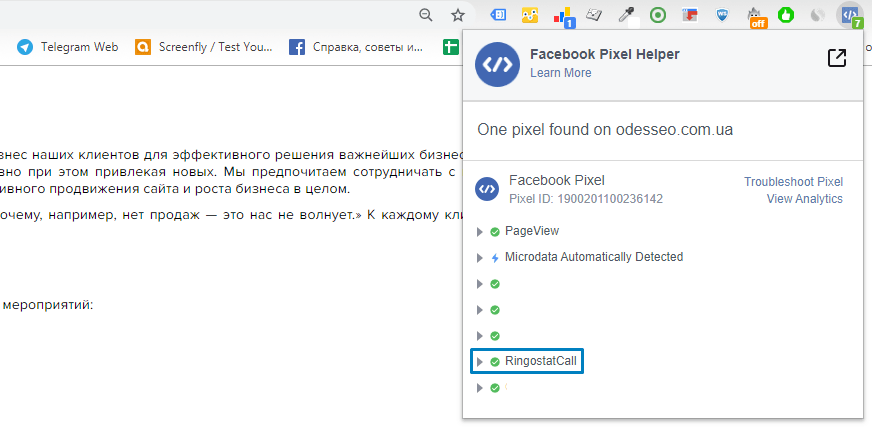This screenshot has height=432, width=872.
Task: Click the lightning bolt icon beside Microdata
Action: pyautogui.click(x=495, y=258)
